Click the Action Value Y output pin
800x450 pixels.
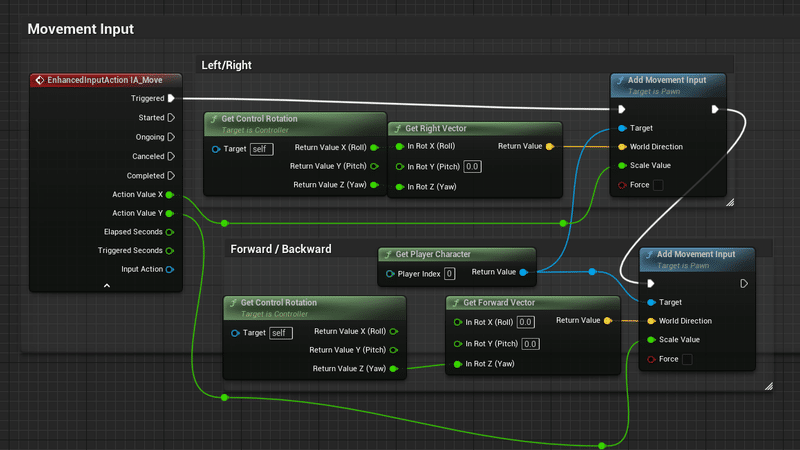pos(170,213)
